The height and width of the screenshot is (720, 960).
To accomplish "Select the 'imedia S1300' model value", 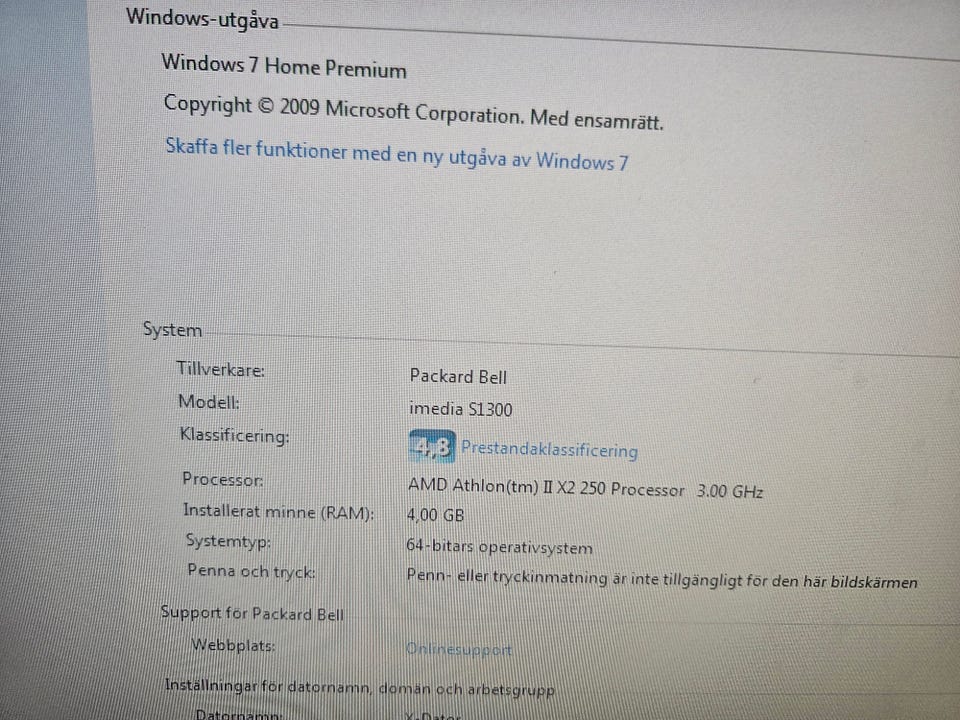I will pos(460,408).
